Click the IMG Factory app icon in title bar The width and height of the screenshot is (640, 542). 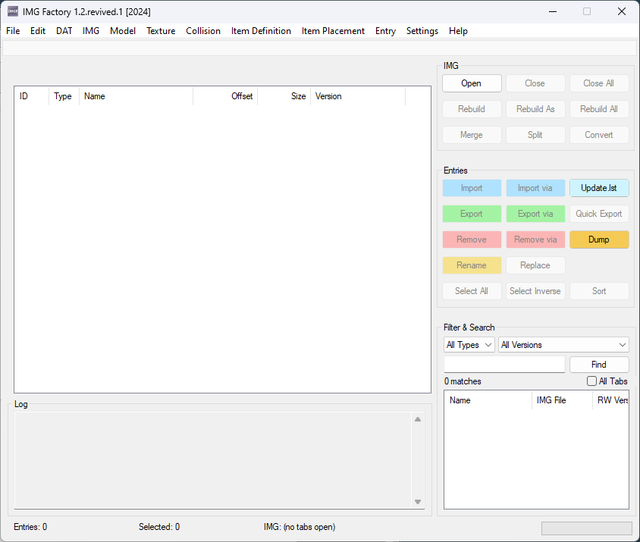[13, 11]
